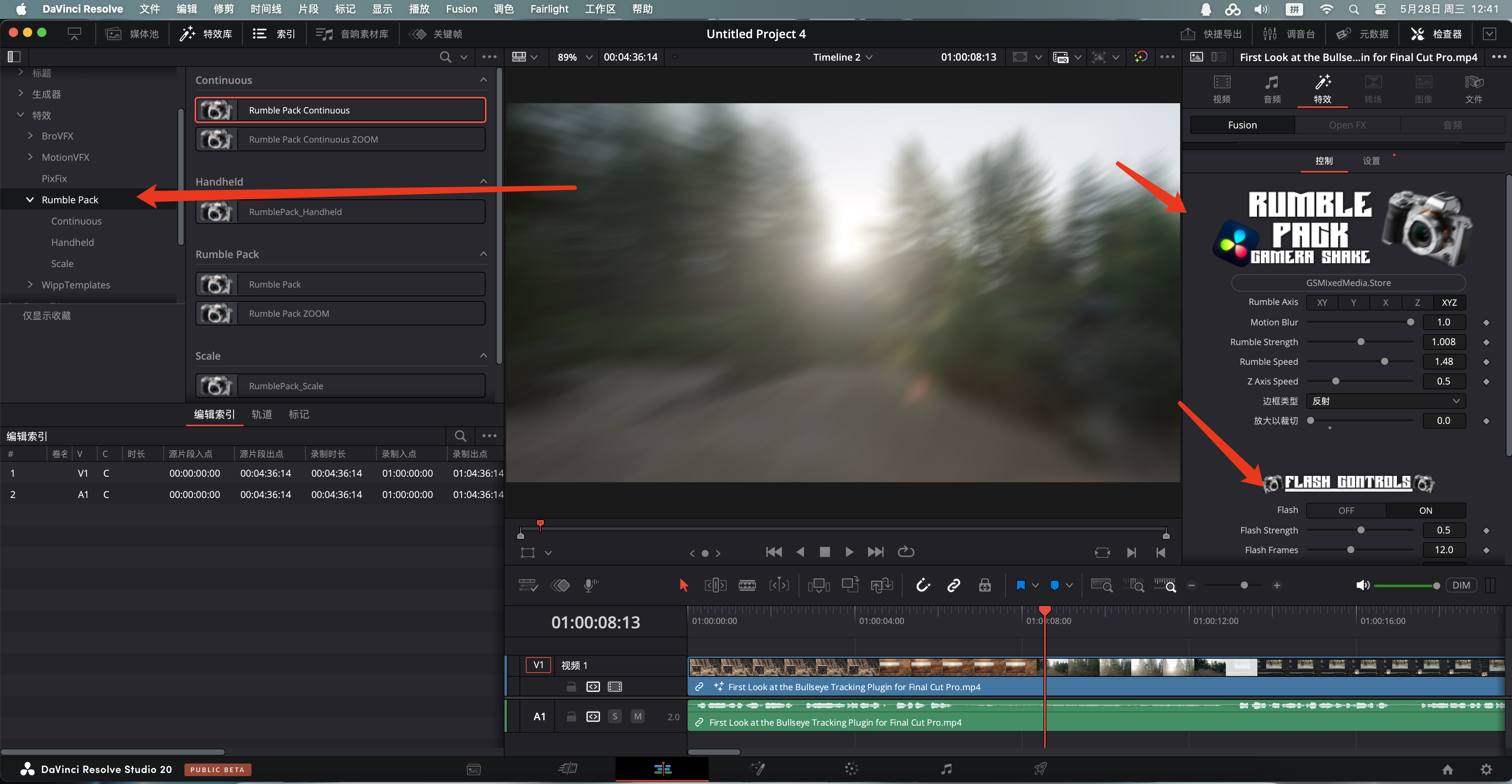Solo track A1 with S button
Image resolution: width=1512 pixels, height=784 pixels.
pyautogui.click(x=614, y=717)
